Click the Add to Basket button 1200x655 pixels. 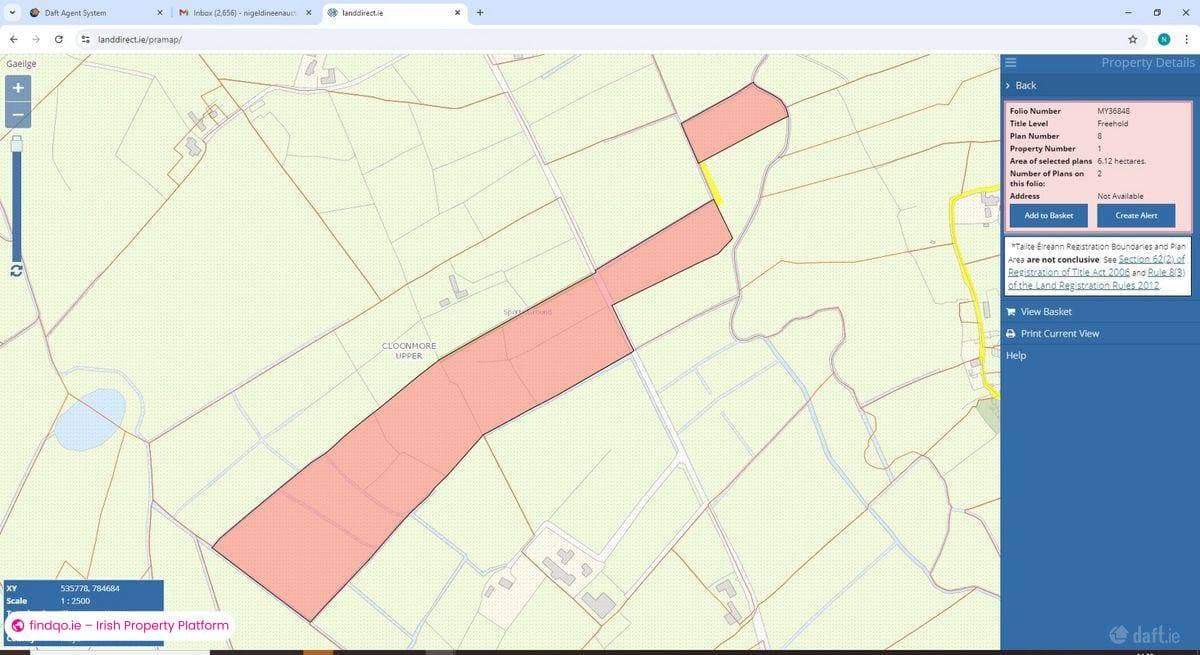[x=1048, y=215]
